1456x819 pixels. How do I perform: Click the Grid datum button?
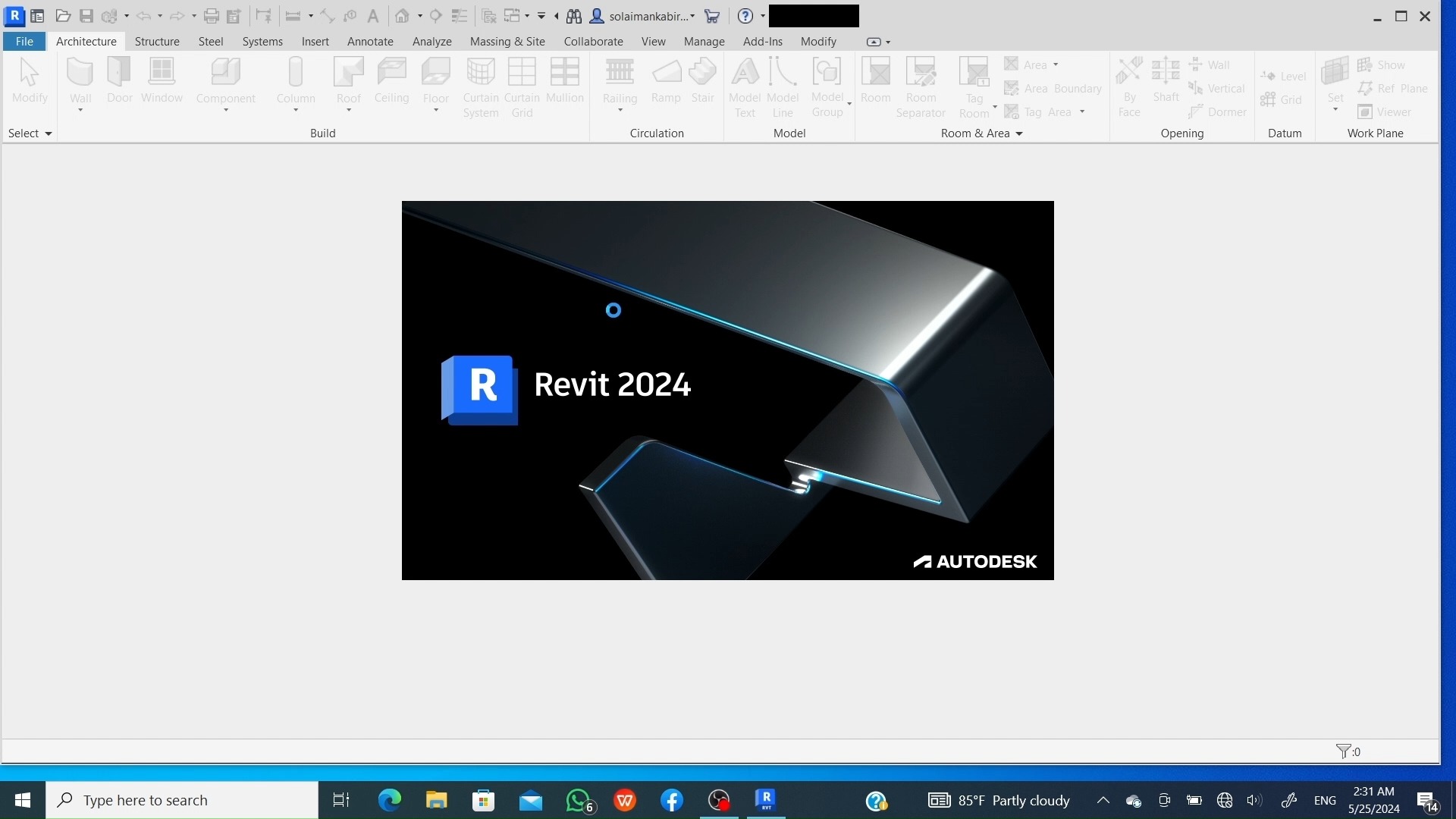tap(1281, 100)
